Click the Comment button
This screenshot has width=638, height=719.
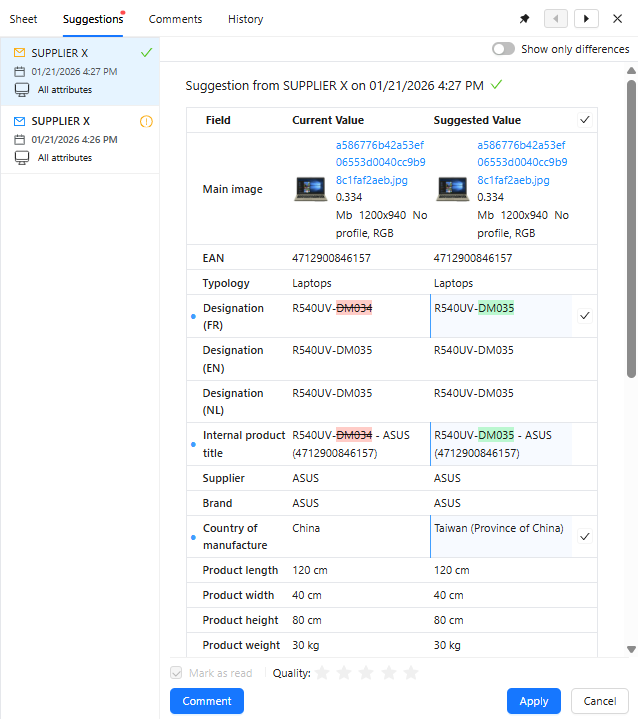tap(207, 701)
